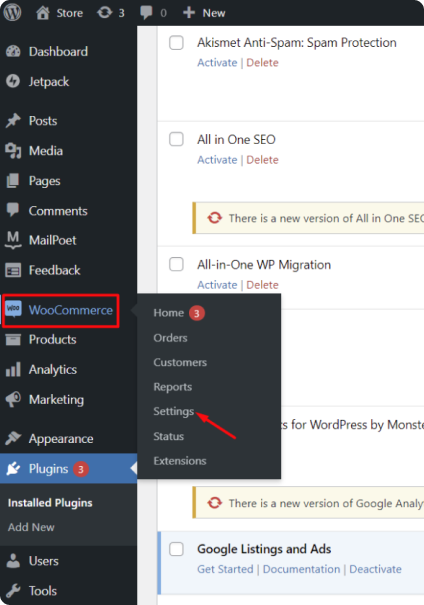Activate the All in One SEO plugin

tap(217, 160)
